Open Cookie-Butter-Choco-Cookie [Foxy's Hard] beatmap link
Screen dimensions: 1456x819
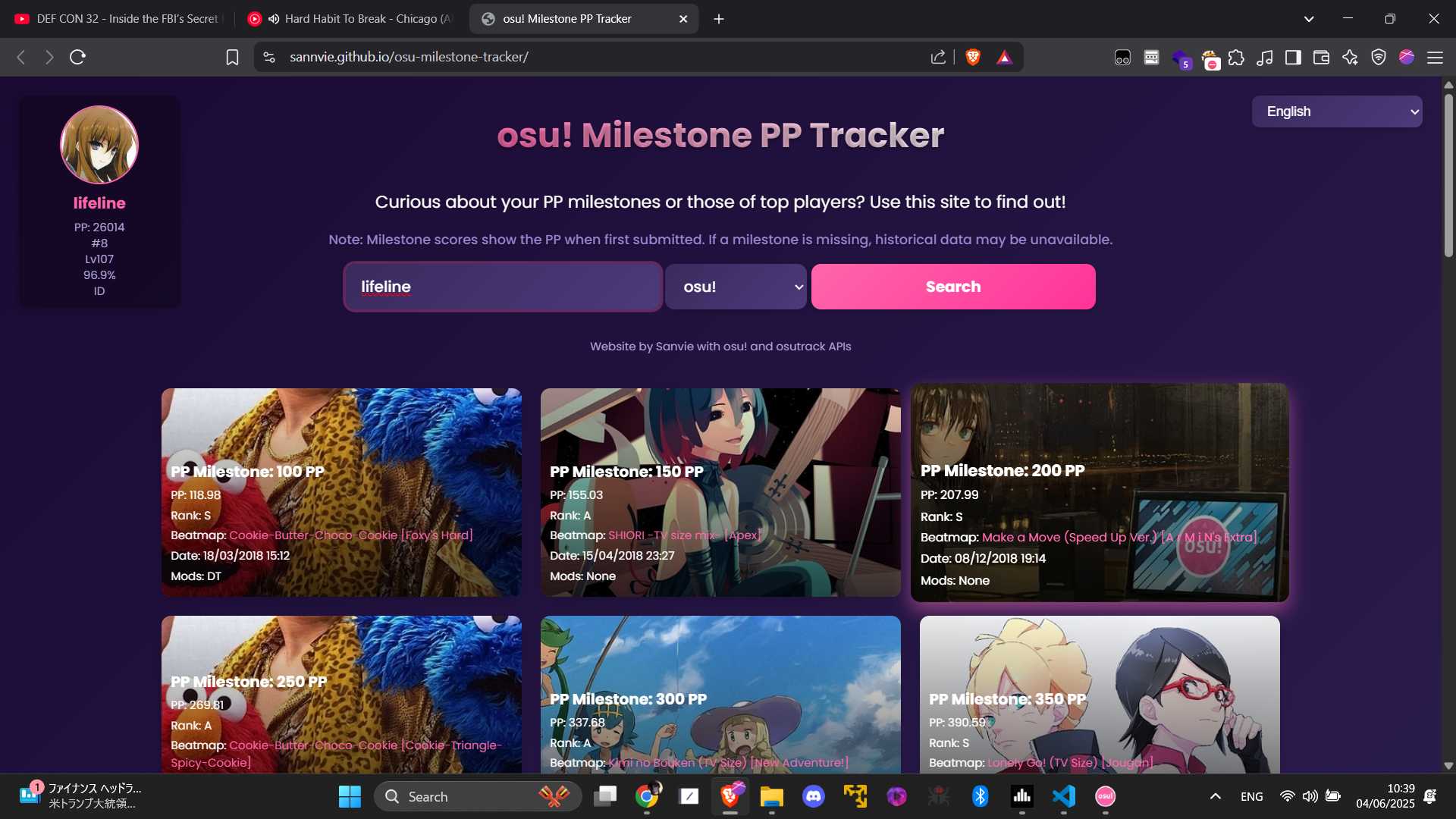351,535
